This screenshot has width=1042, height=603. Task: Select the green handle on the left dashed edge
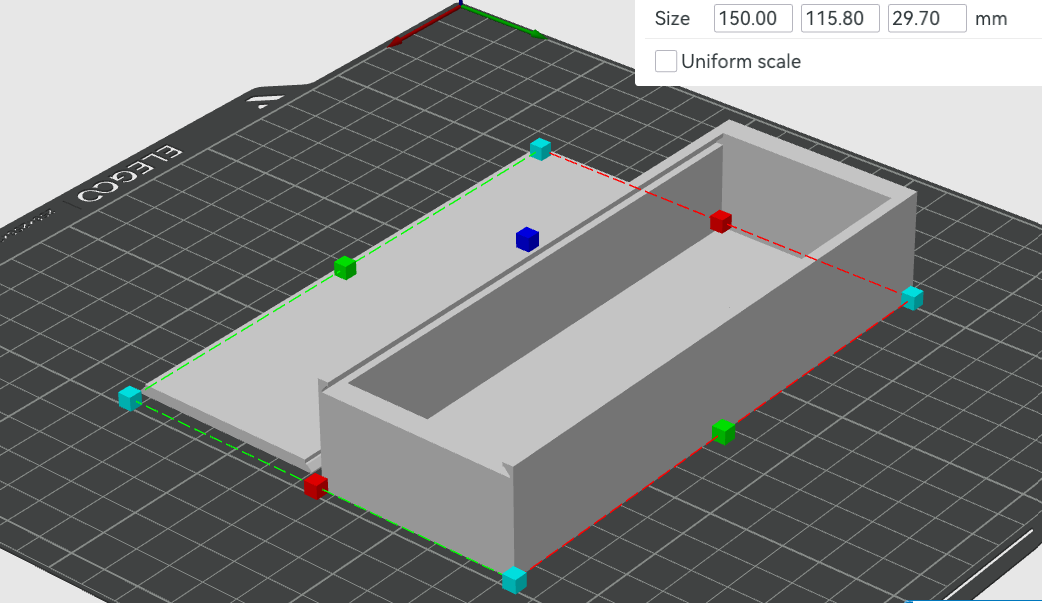coord(345,267)
